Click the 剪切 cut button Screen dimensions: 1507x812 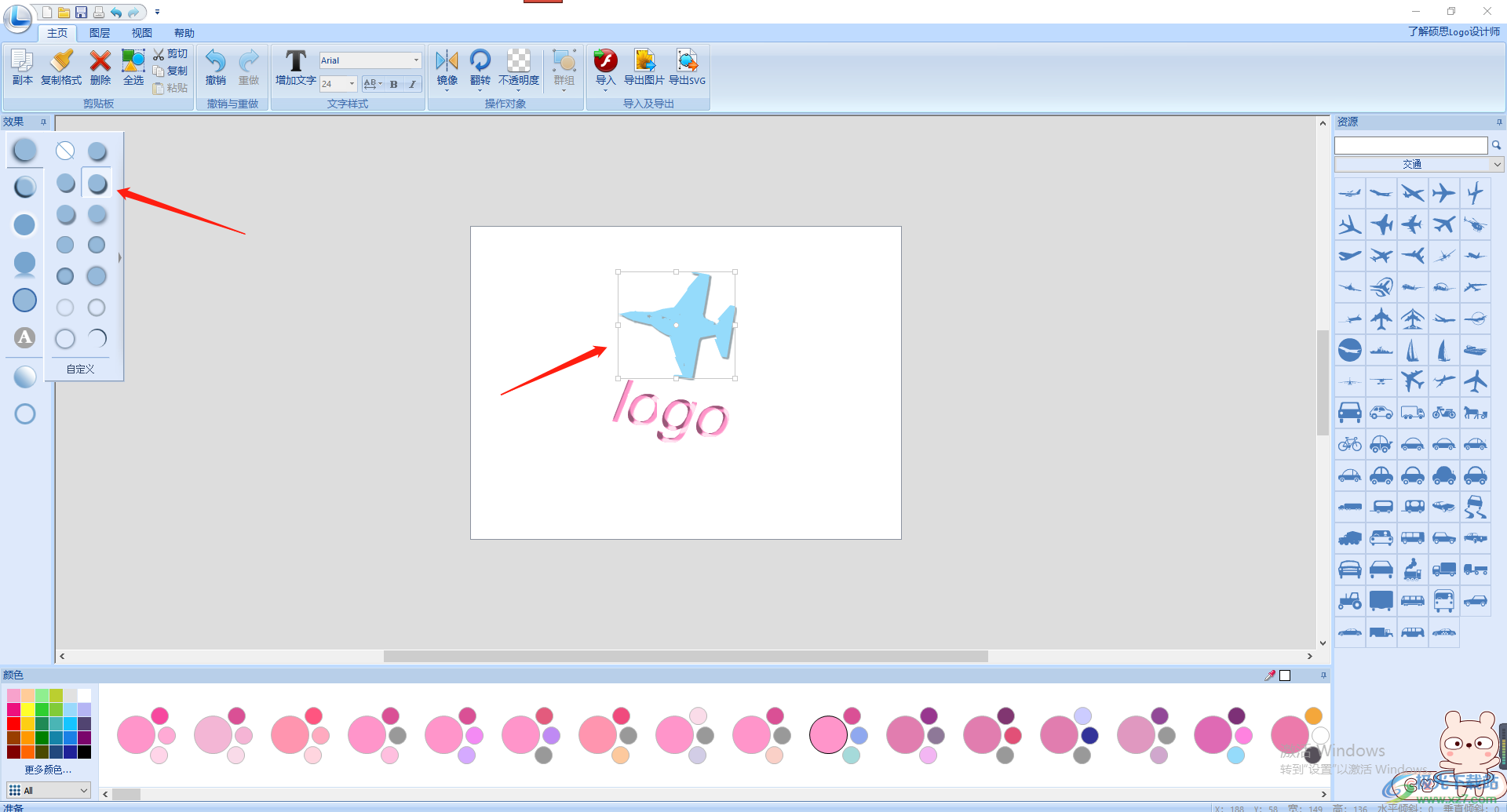coord(170,54)
